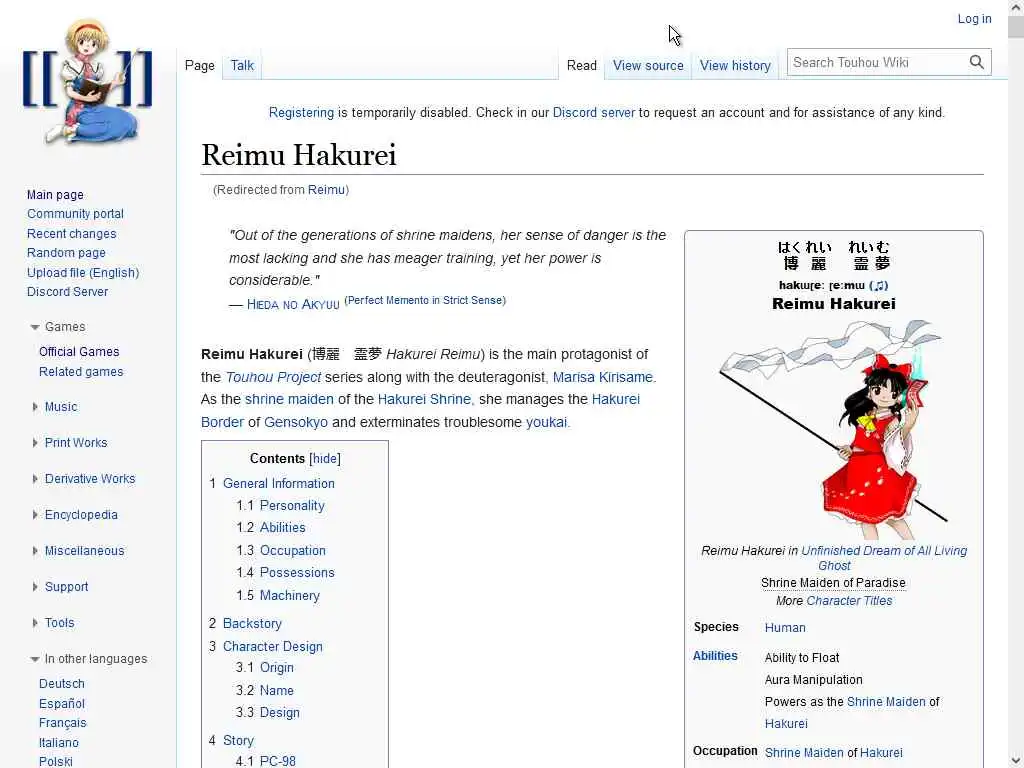Hide the Contents table
The width and height of the screenshot is (1024, 768).
tap(325, 458)
